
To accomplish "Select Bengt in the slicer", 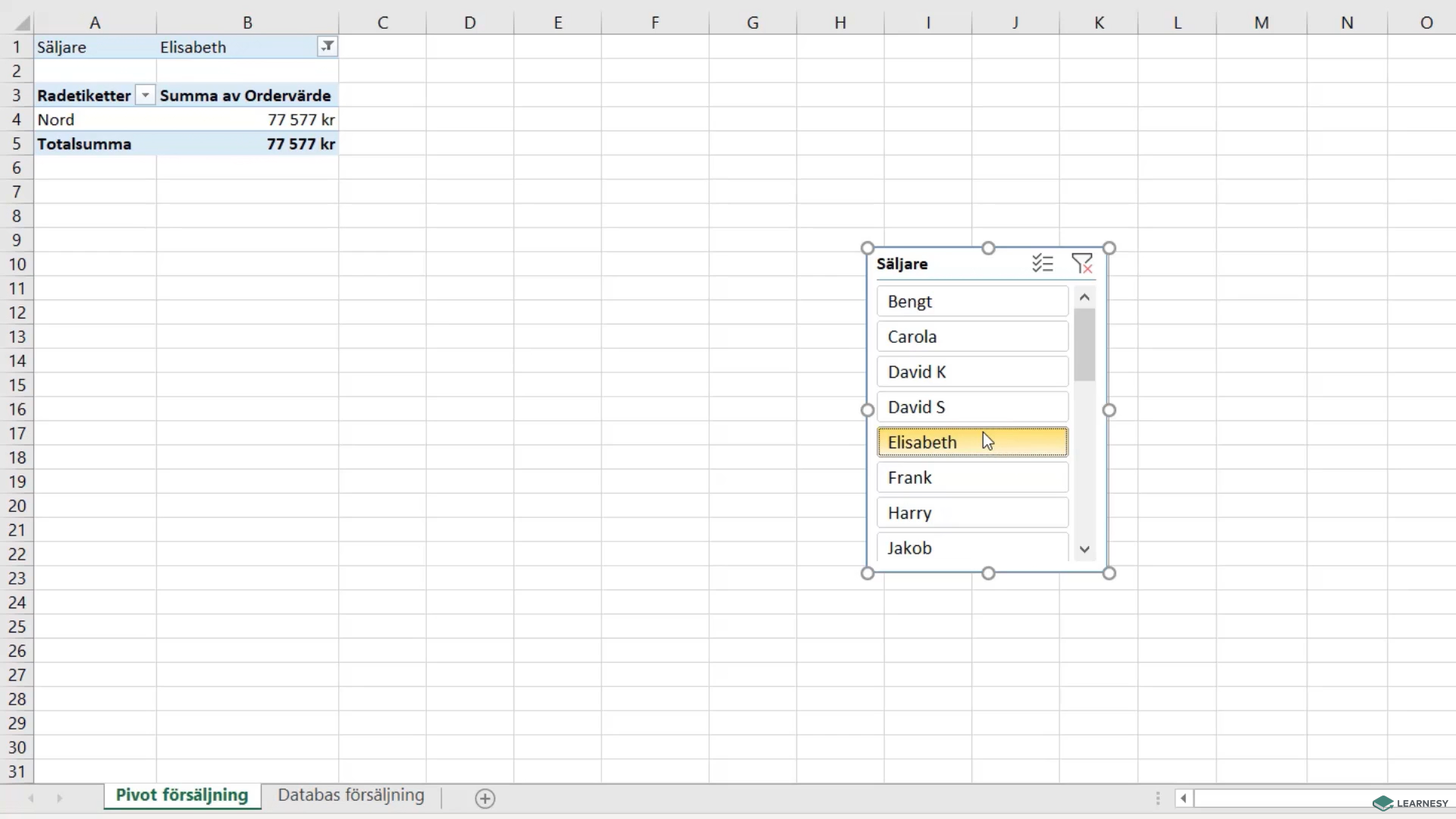I will [972, 301].
